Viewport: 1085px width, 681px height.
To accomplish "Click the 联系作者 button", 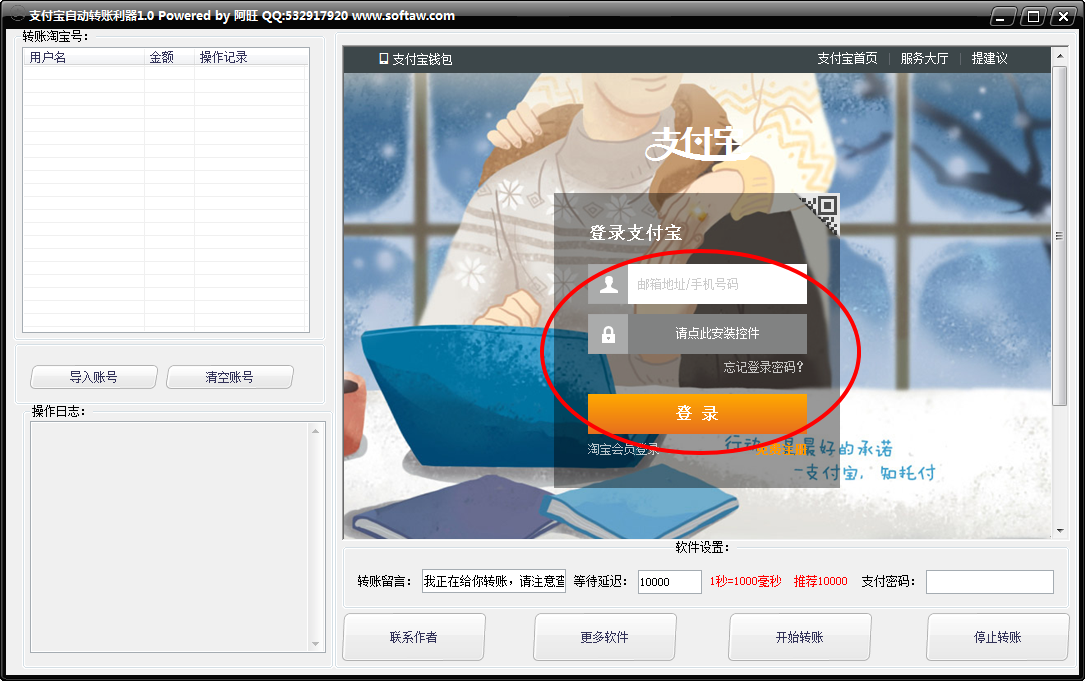I will click(x=413, y=637).
